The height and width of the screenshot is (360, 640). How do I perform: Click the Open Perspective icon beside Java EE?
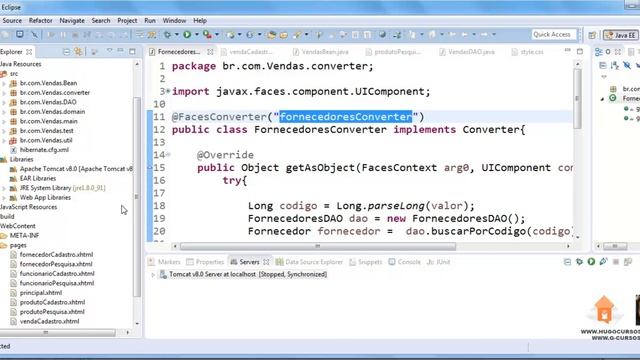pos(592,35)
